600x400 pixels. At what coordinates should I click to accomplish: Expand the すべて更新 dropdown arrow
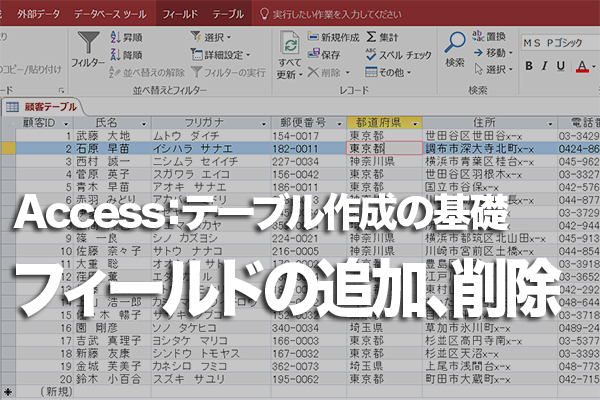click(x=300, y=74)
